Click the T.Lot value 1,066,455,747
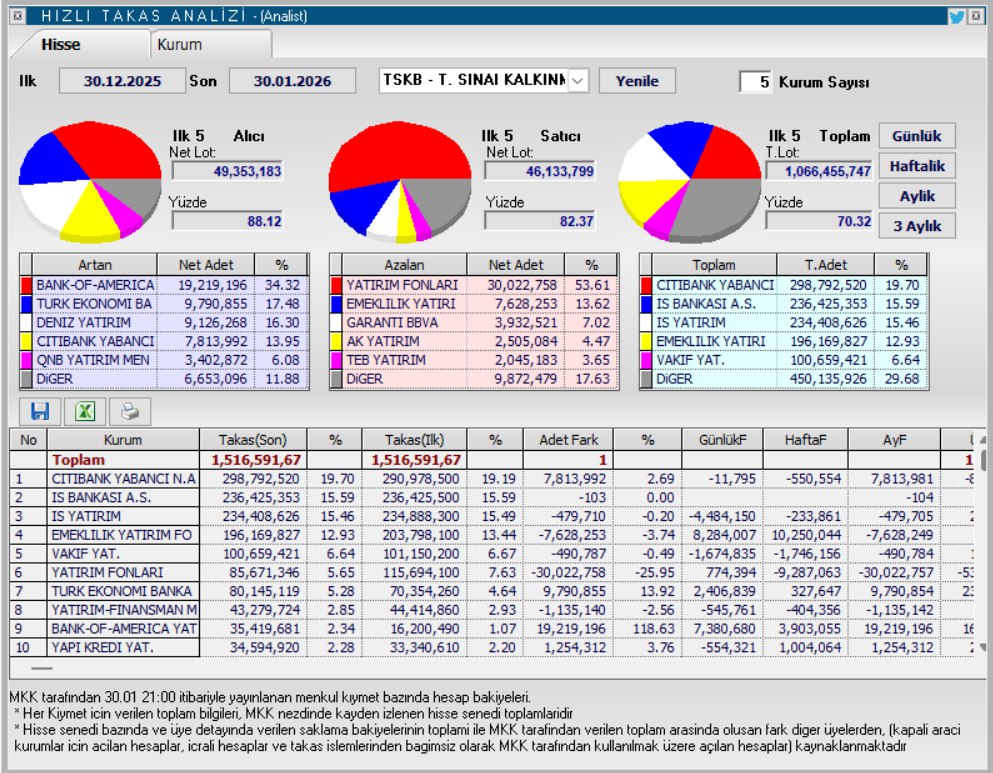Image resolution: width=993 pixels, height=773 pixels. pyautogui.click(x=819, y=171)
